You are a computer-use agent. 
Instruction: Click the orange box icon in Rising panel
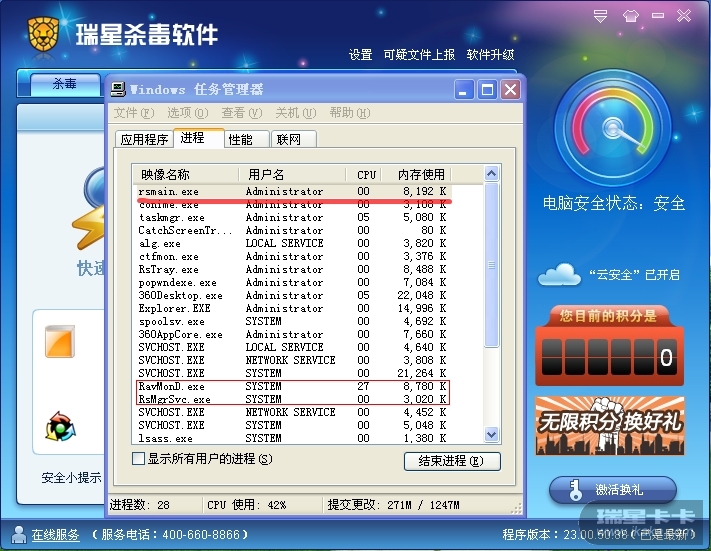coord(60,341)
